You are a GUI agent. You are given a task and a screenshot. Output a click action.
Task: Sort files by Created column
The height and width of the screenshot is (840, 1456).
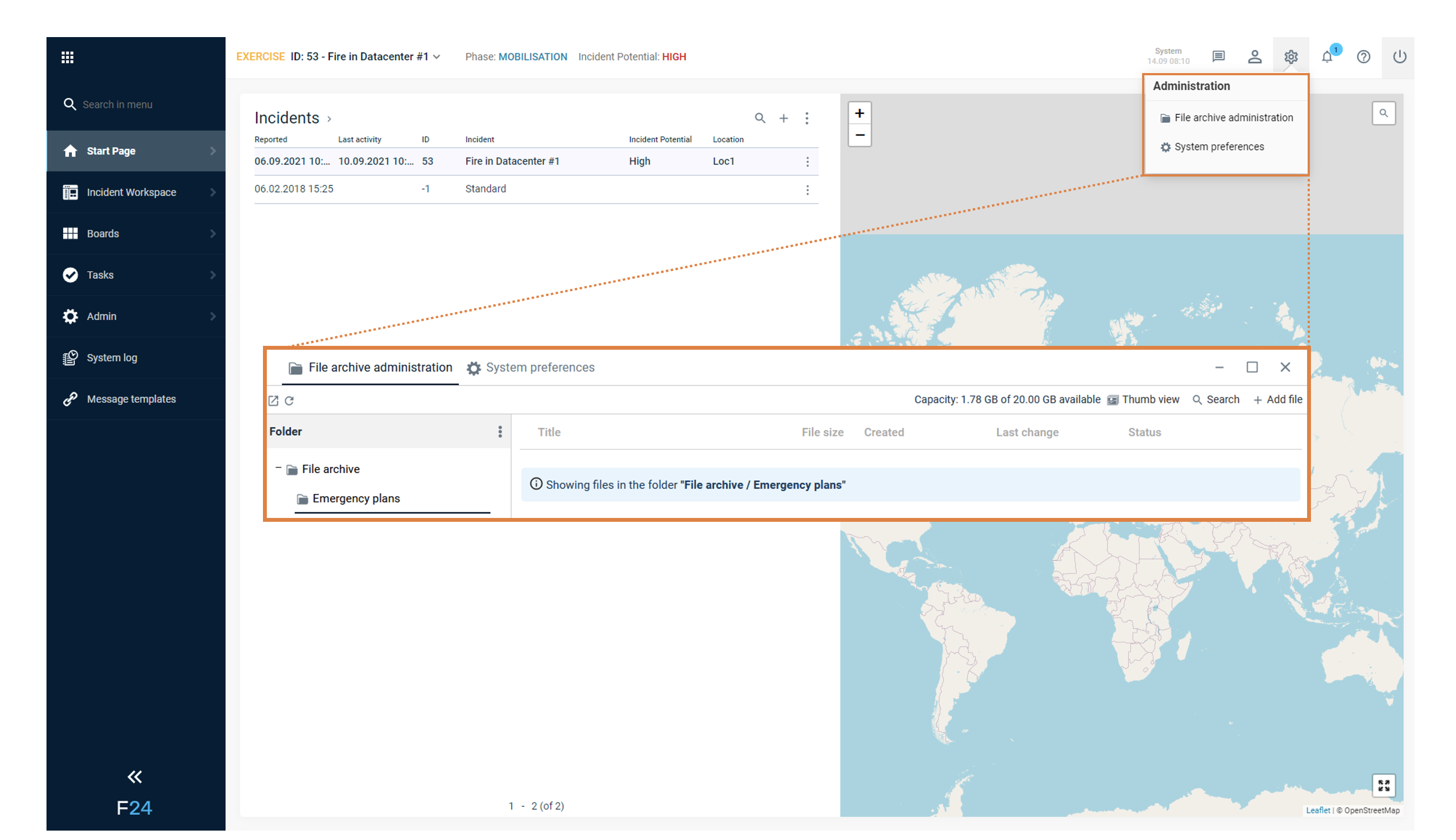click(x=884, y=432)
